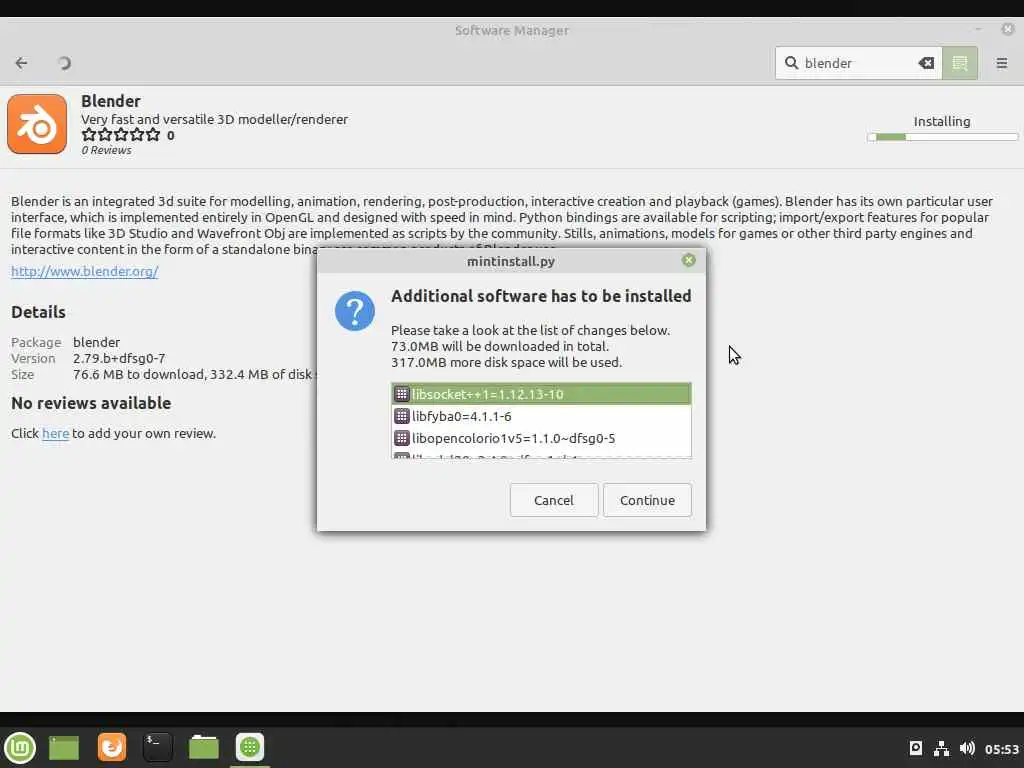This screenshot has height=768, width=1024.
Task: Cancel the additional software installation
Action: click(x=554, y=500)
